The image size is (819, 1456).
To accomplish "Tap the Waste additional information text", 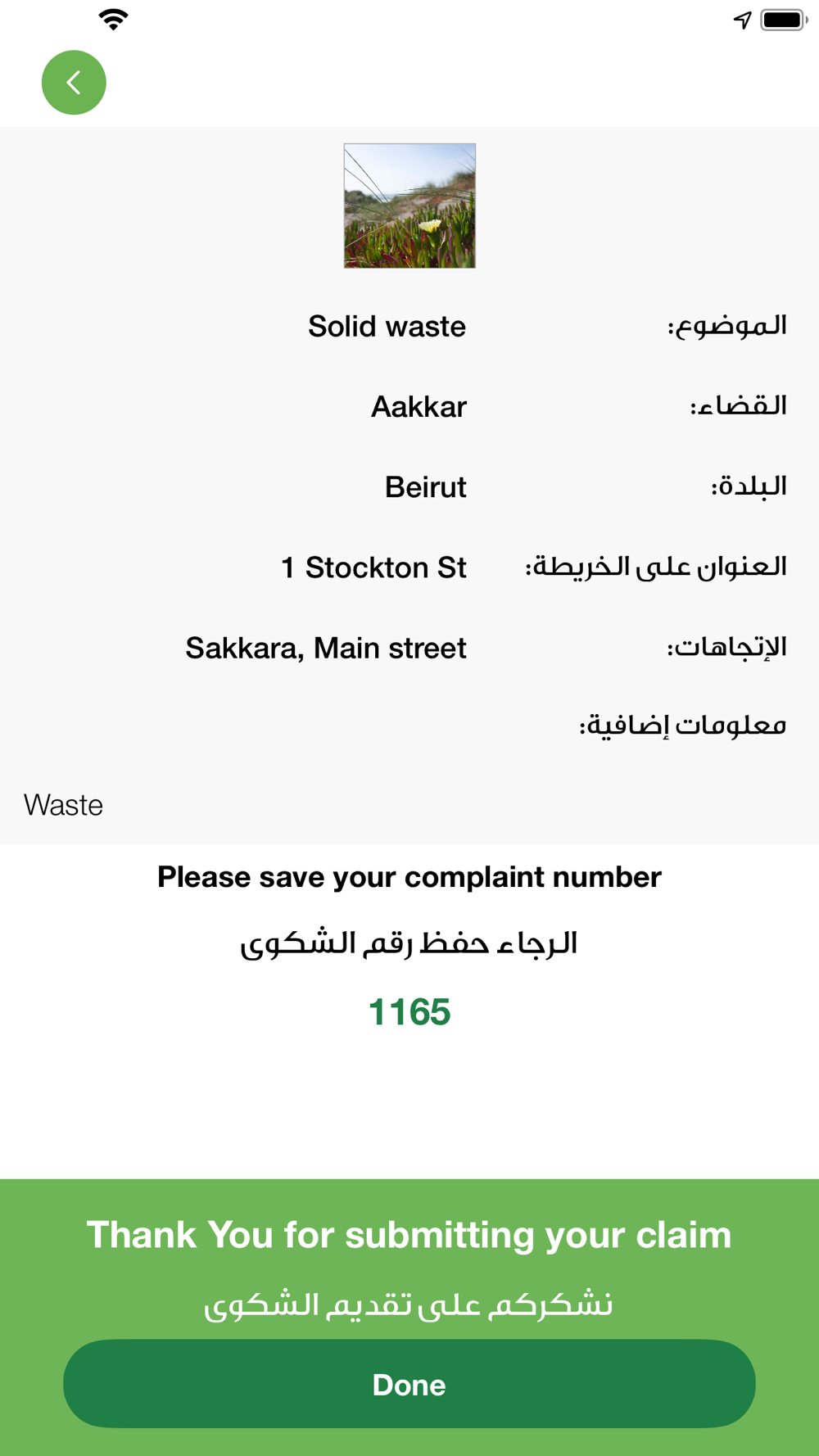I will [x=63, y=805].
